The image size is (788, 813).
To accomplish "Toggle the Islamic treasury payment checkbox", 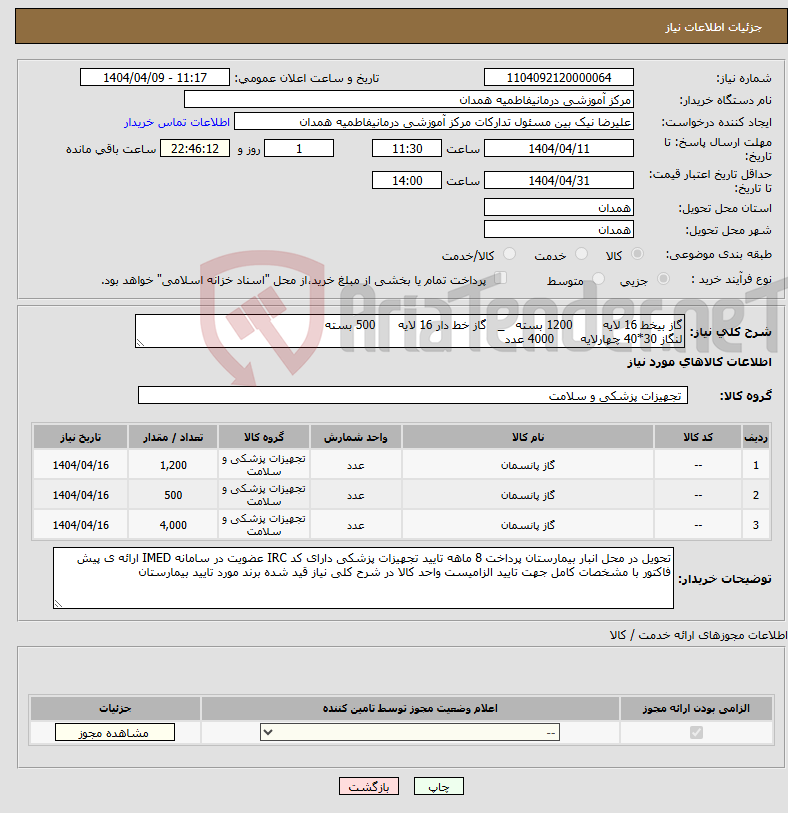I will coord(500,278).
